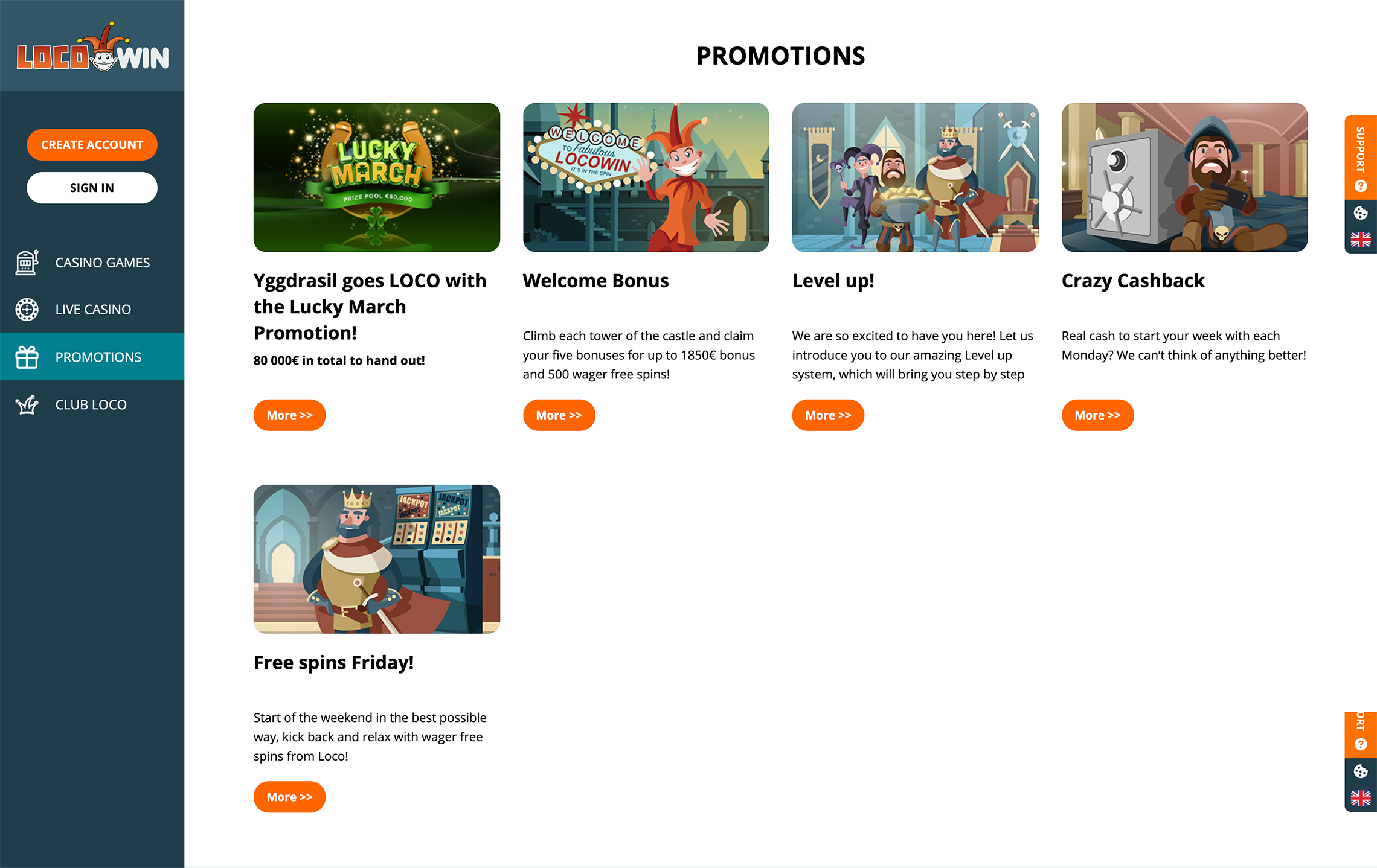This screenshot has height=868, width=1377.
Task: Click the slot machine Casino Games icon
Action: 27,263
